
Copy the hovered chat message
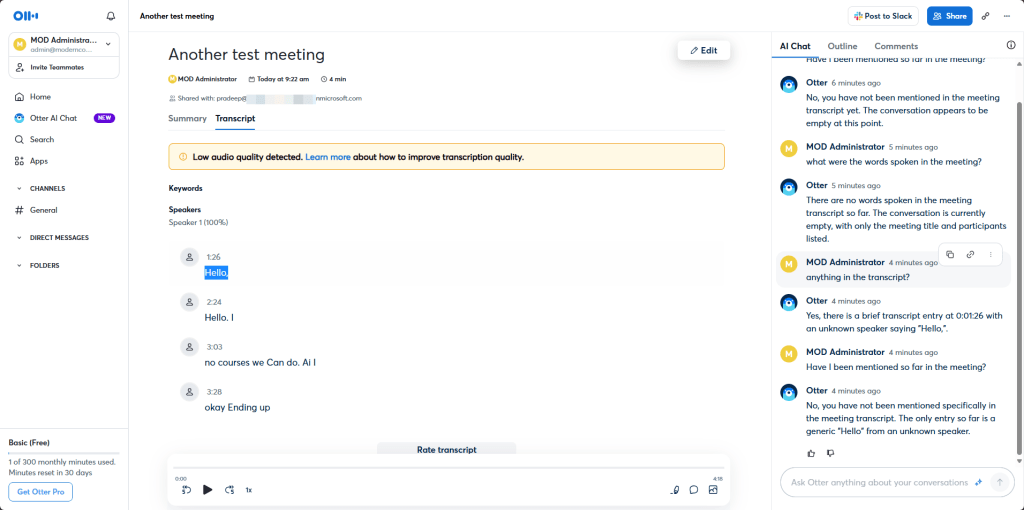(x=950, y=255)
